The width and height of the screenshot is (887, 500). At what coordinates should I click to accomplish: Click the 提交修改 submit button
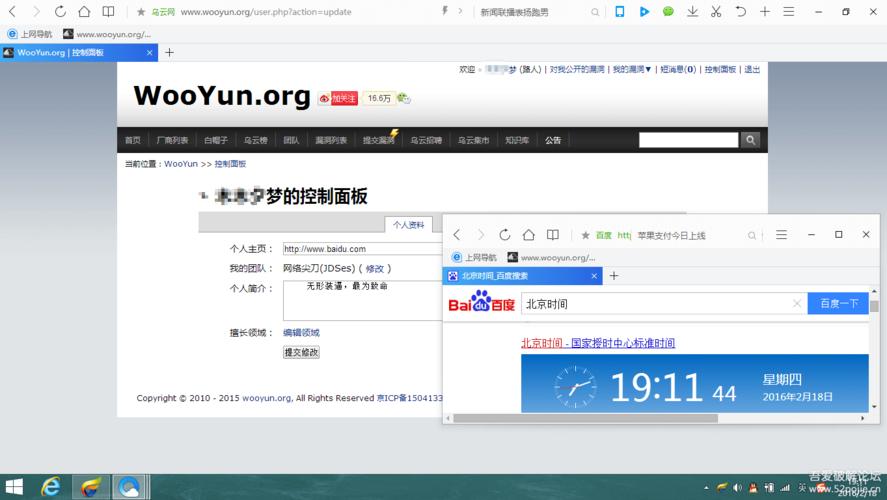coord(302,352)
